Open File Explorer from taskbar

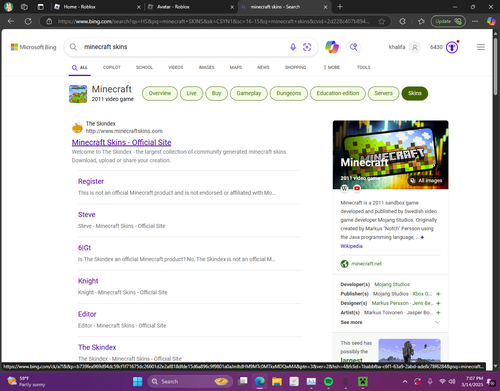277,381
